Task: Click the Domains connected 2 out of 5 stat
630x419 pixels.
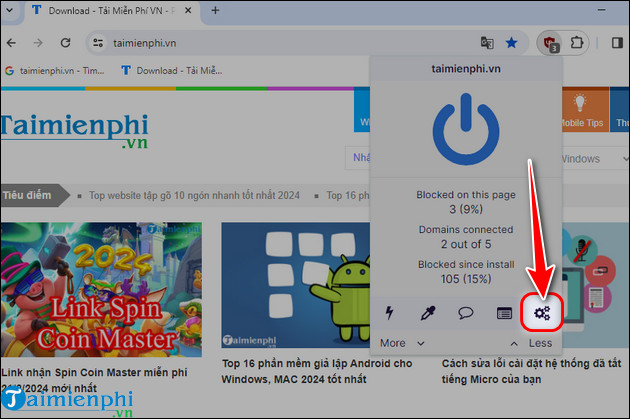Action: (x=466, y=237)
